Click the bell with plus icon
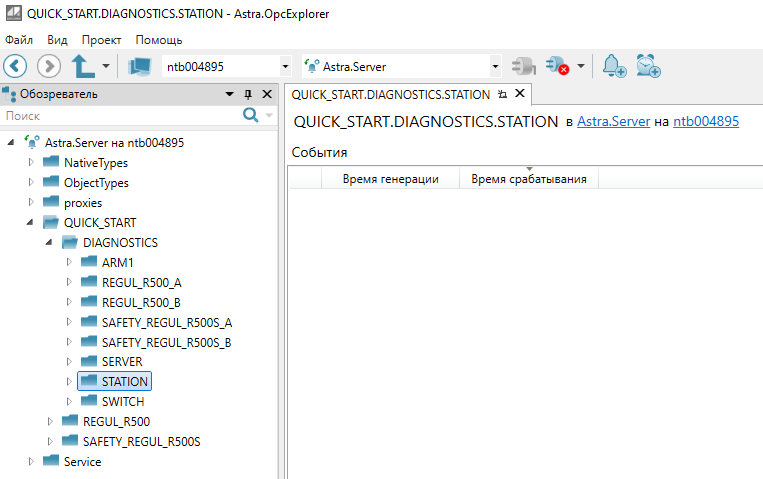The image size is (763, 479). [x=614, y=67]
